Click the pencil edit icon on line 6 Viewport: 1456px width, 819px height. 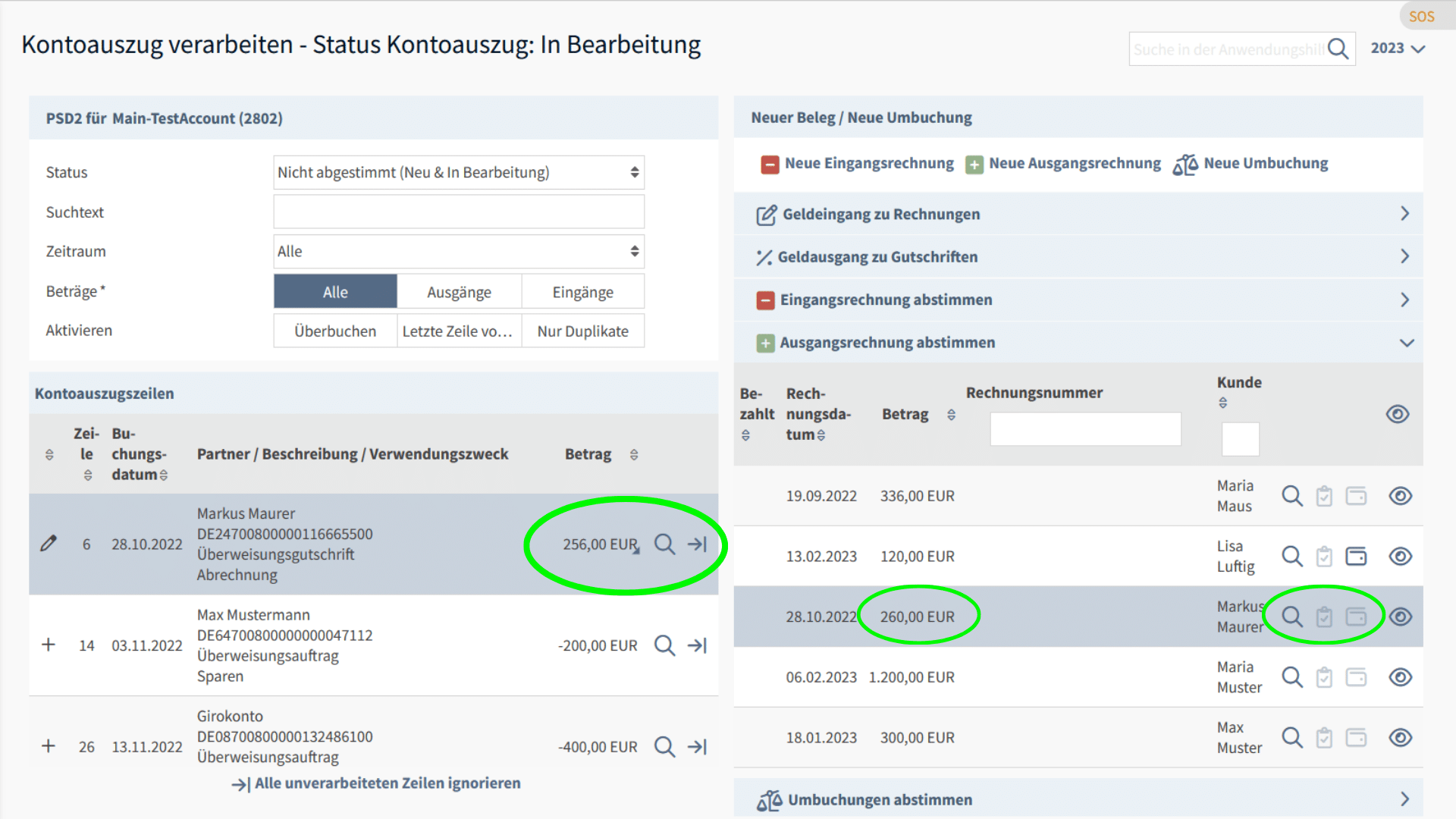click(x=49, y=544)
